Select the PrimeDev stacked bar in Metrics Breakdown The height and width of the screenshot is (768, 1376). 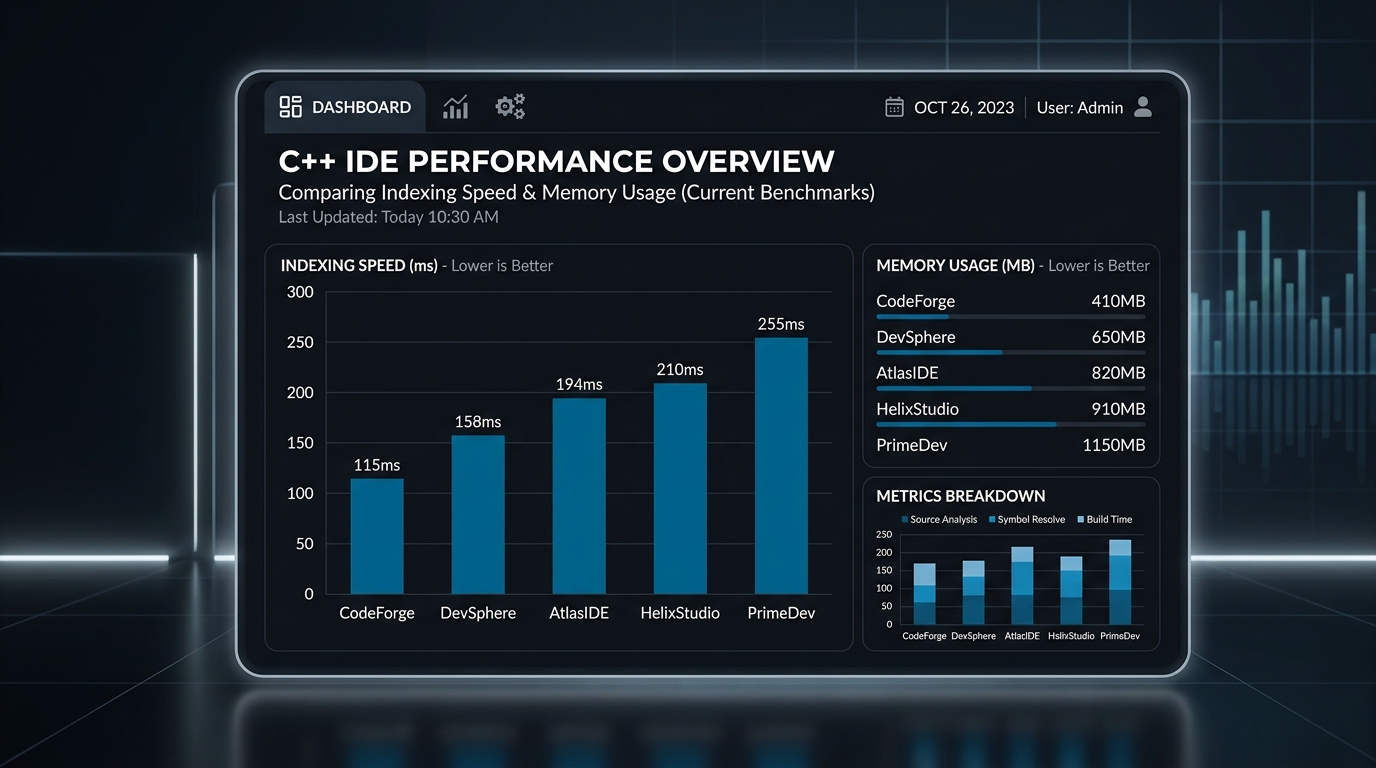click(x=1120, y=582)
